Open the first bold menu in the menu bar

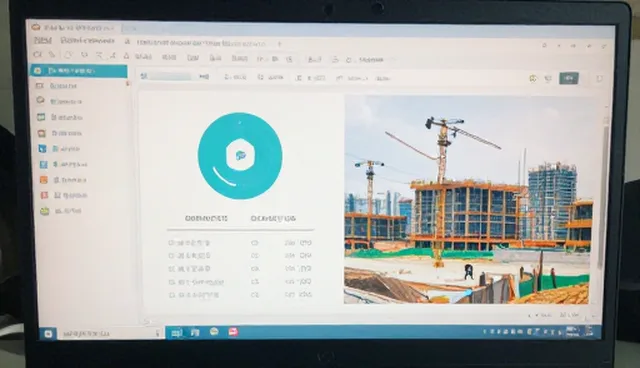pyautogui.click(x=43, y=40)
